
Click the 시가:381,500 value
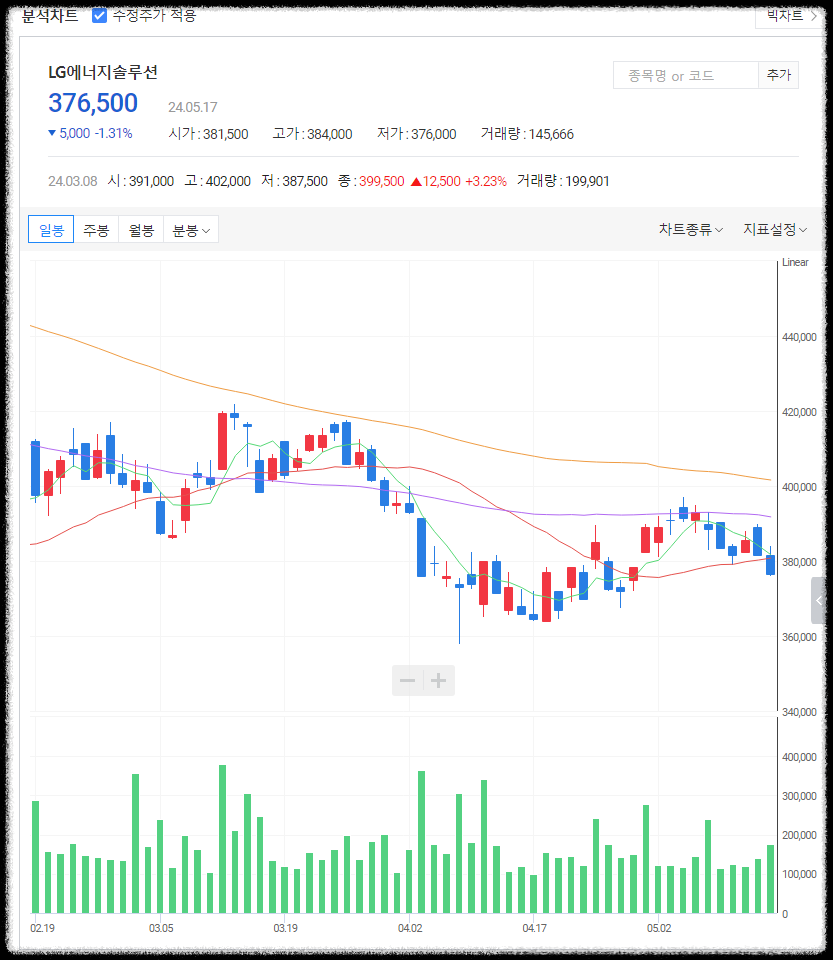[208, 134]
